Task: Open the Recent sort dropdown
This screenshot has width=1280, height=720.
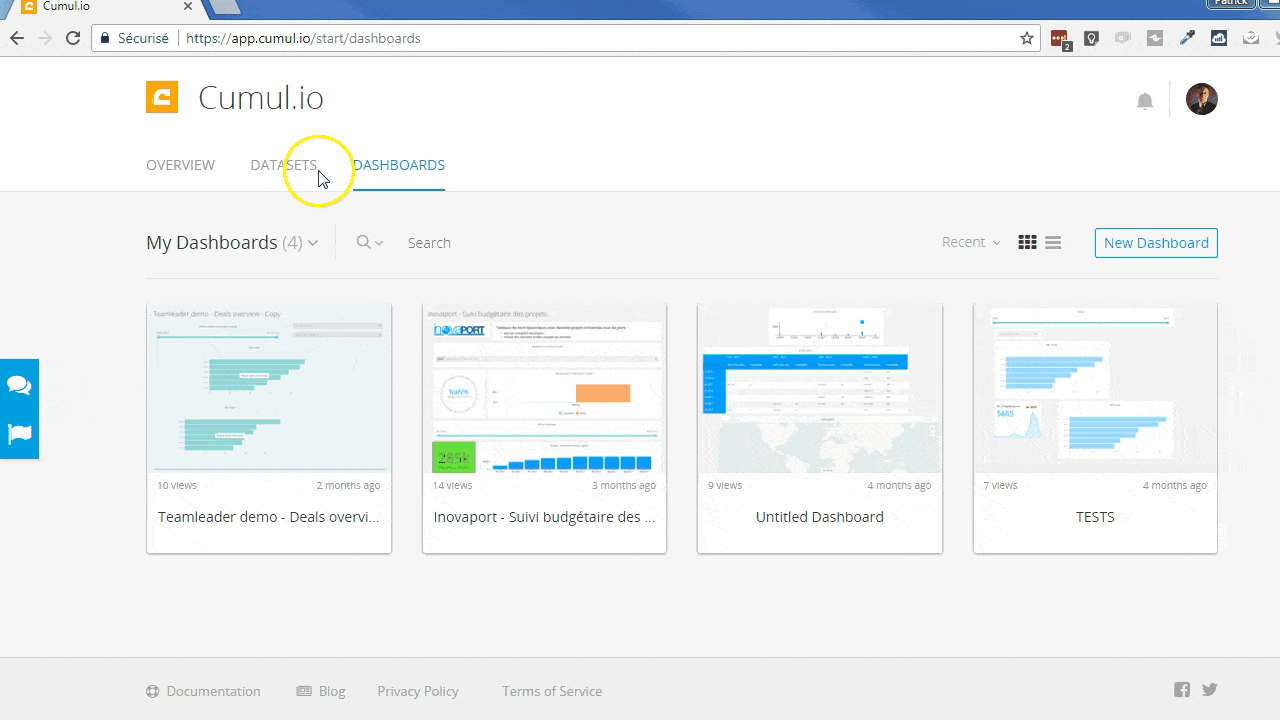Action: [x=971, y=243]
